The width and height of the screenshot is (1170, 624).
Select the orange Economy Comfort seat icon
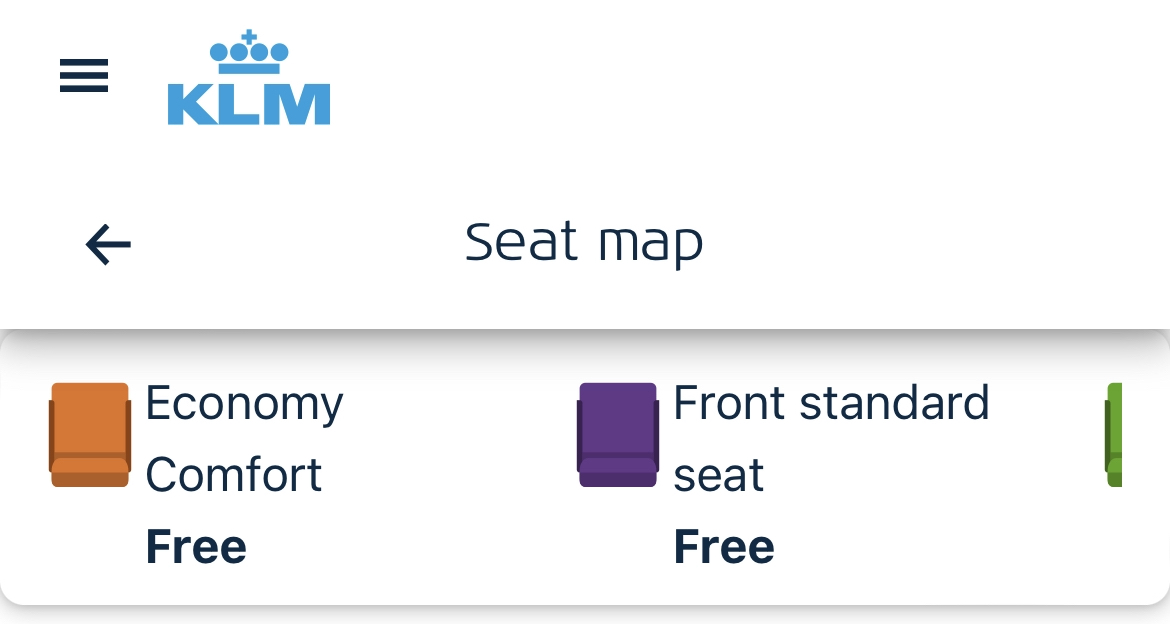90,435
